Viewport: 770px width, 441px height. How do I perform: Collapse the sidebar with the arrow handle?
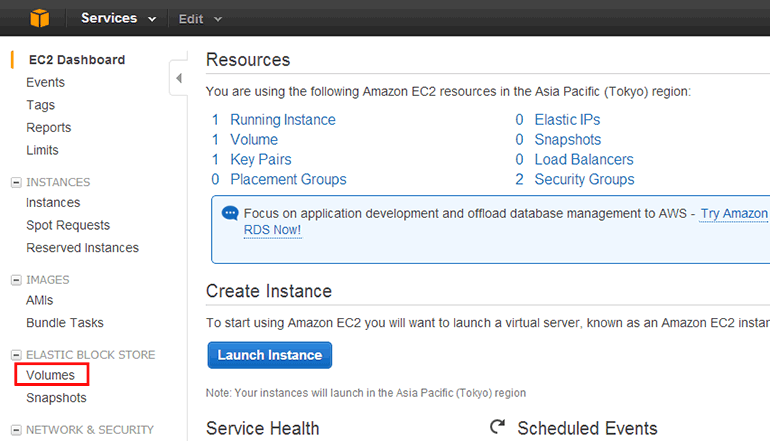[178, 78]
